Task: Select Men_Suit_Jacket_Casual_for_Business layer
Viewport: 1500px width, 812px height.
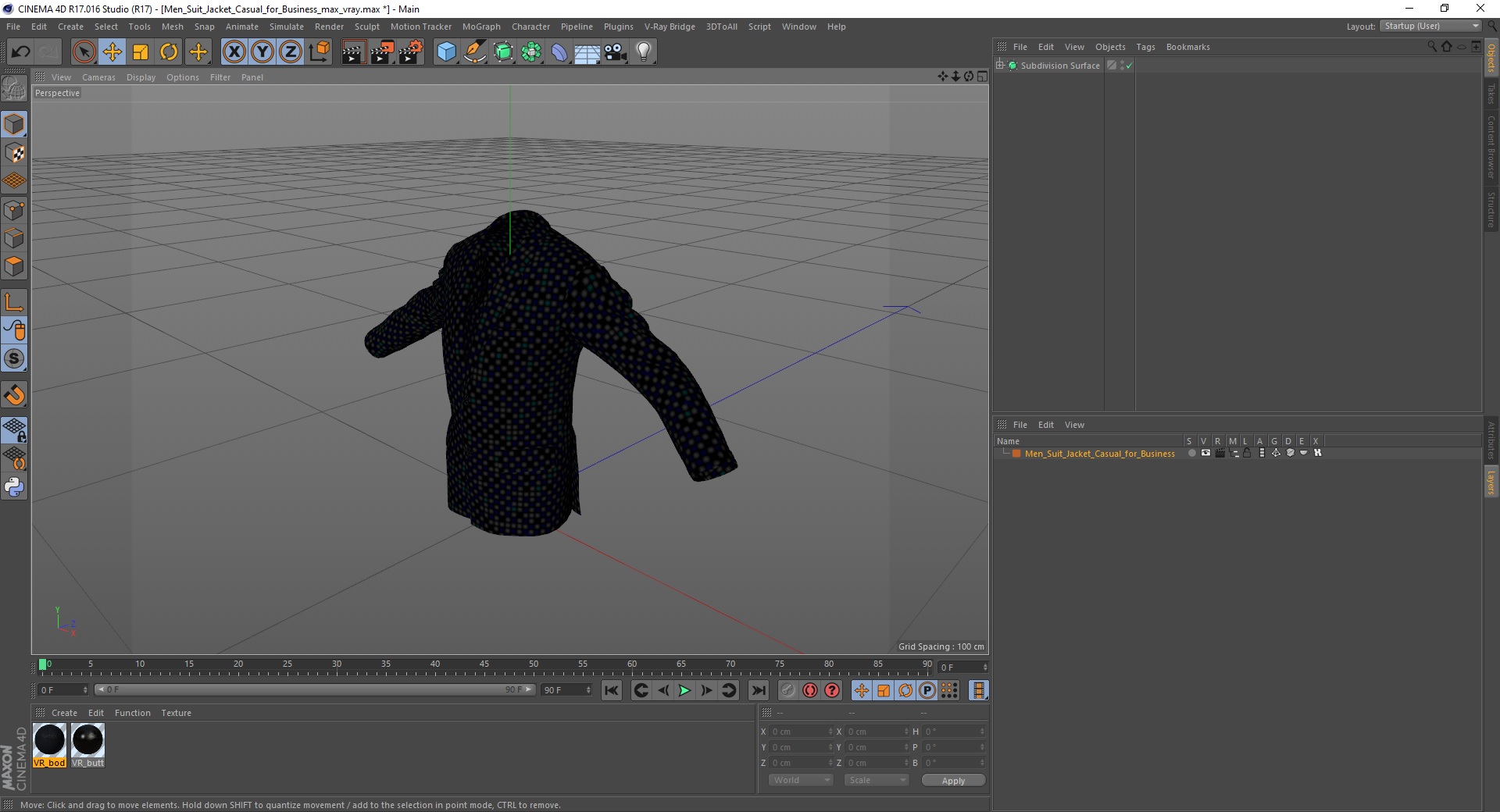Action: [1099, 454]
